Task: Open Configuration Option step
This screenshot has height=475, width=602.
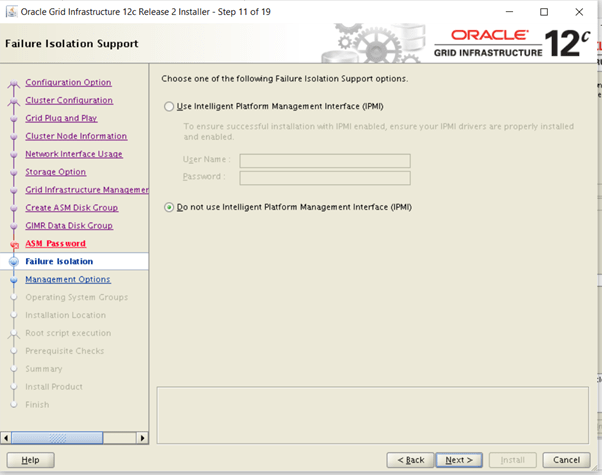Action: click(x=68, y=82)
